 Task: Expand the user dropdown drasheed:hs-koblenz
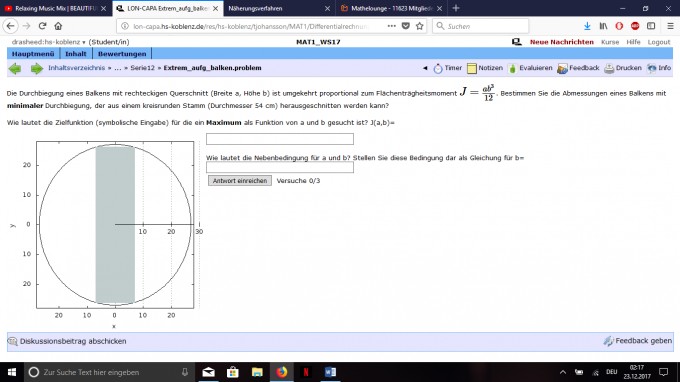click(x=48, y=42)
